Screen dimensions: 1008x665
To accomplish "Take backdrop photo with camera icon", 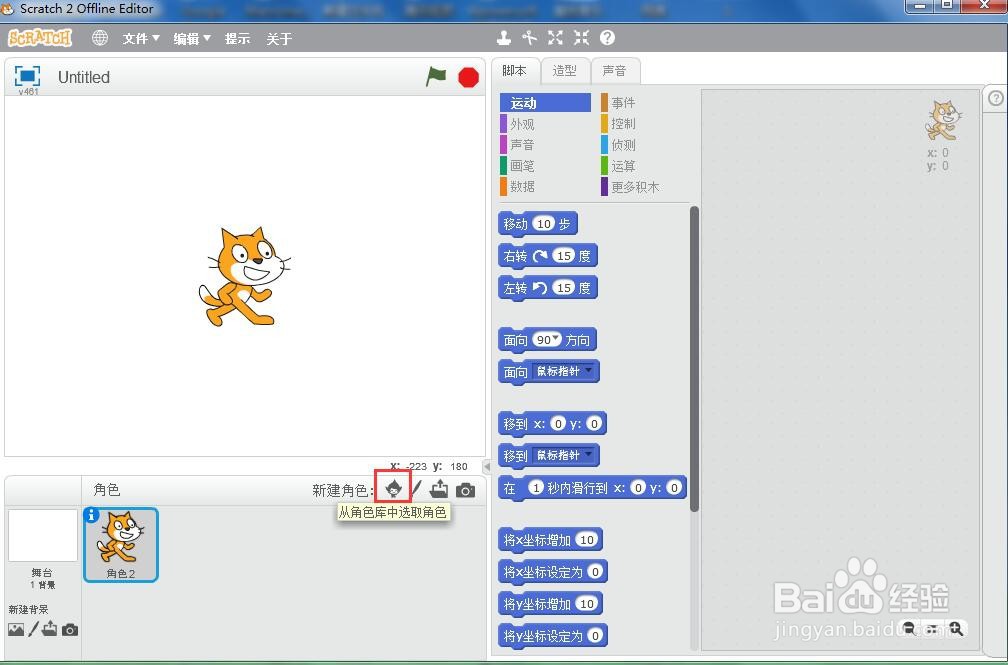I will click(x=69, y=630).
